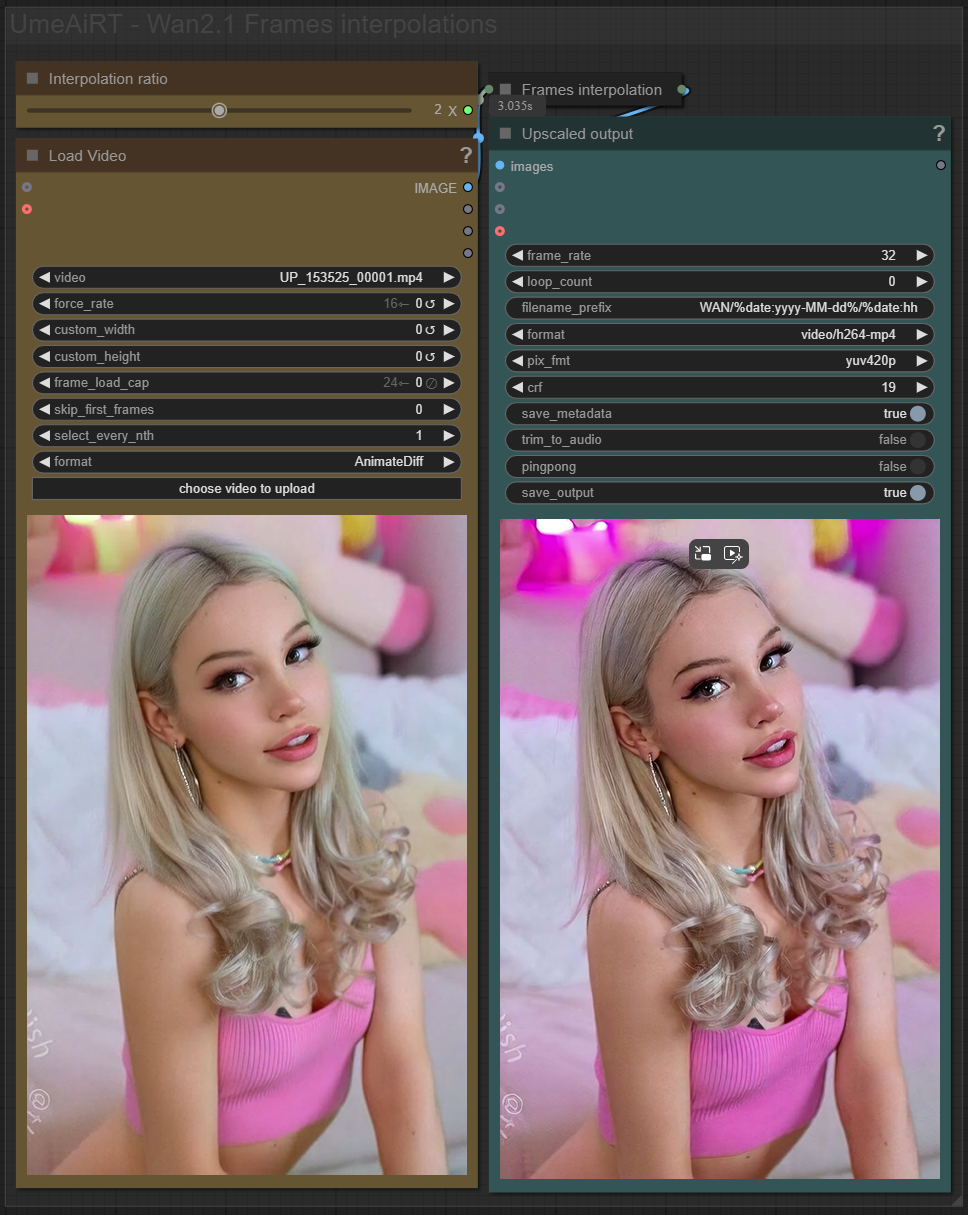Image resolution: width=968 pixels, height=1215 pixels.
Task: Increase select_every_nth with its right arrow
Action: click(449, 435)
